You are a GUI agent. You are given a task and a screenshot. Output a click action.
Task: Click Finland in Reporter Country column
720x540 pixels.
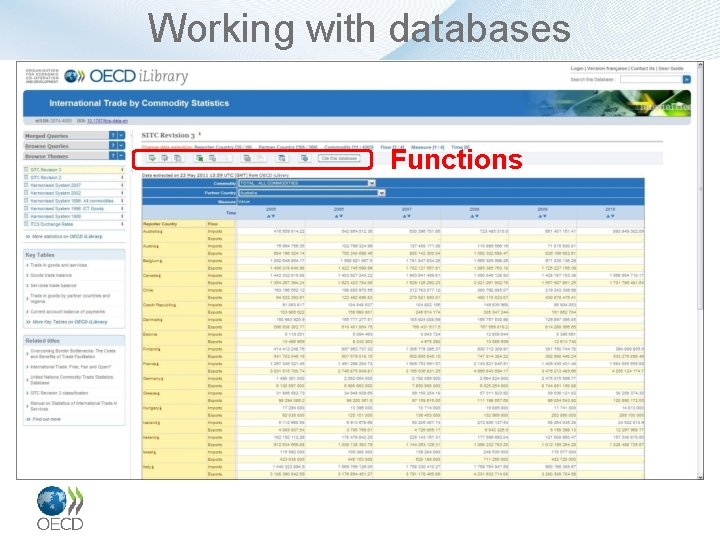150,349
